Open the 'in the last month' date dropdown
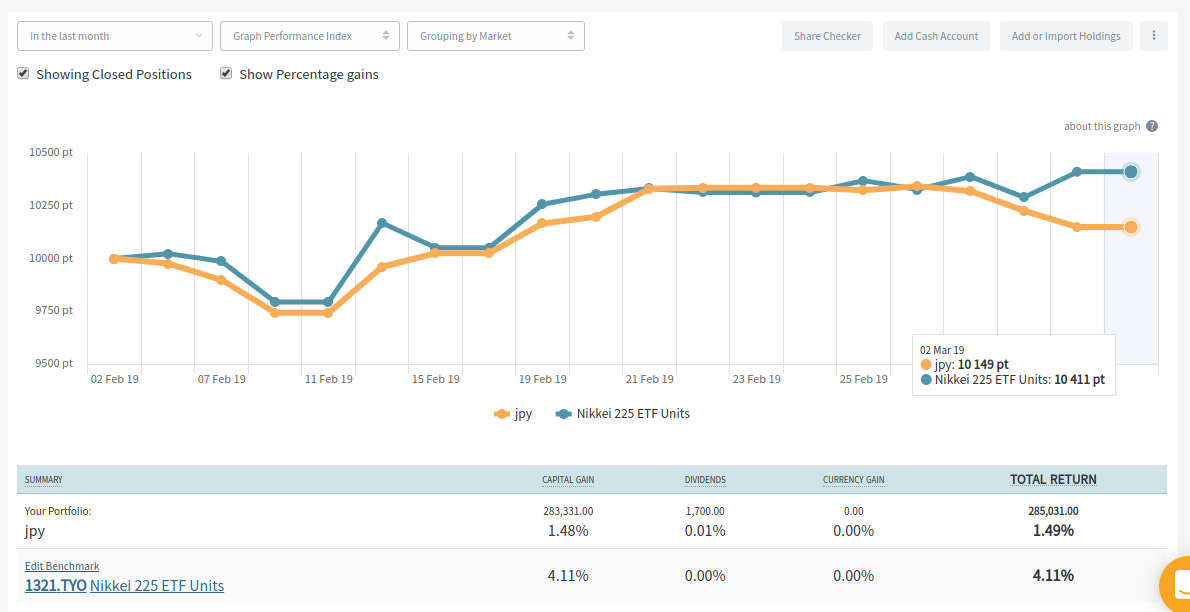This screenshot has height=612, width=1190. coord(115,36)
